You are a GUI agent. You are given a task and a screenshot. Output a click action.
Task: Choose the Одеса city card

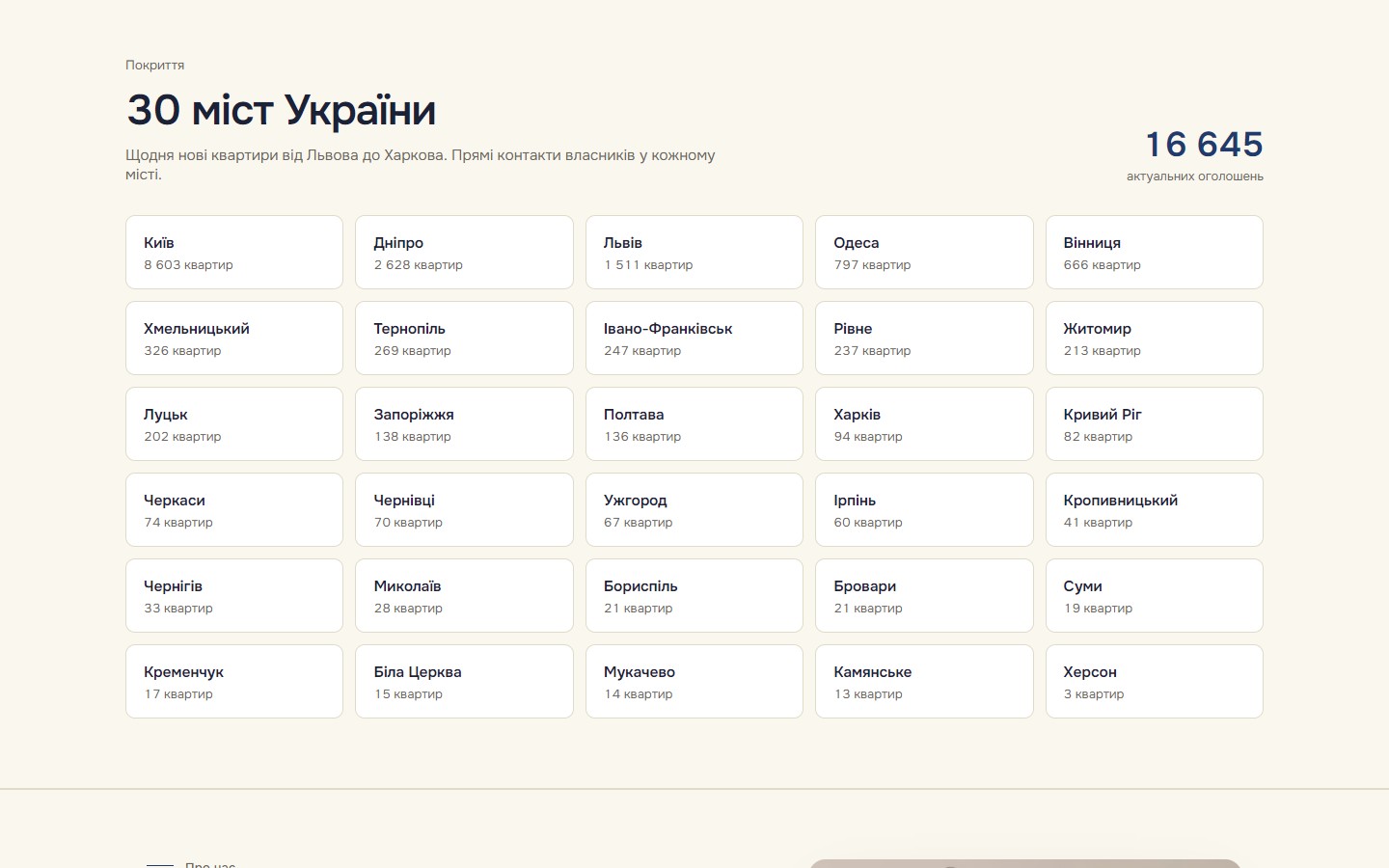pos(924,252)
